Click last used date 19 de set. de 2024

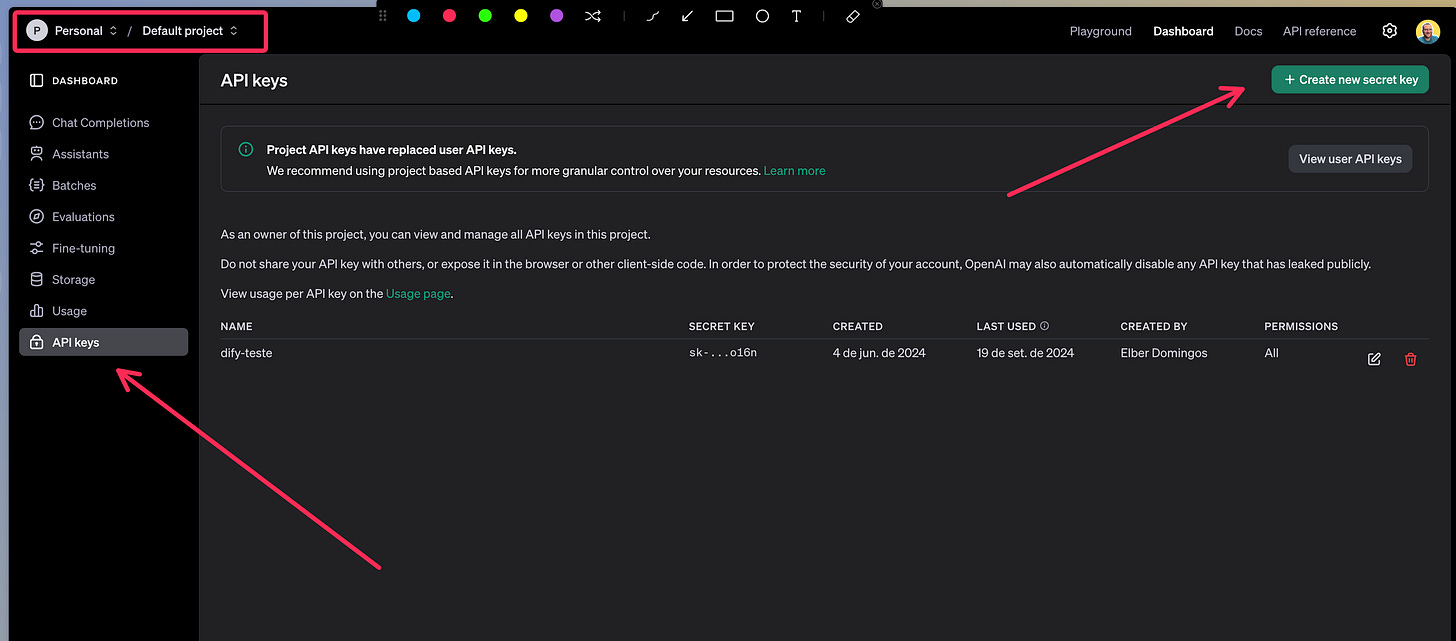tap(1025, 353)
